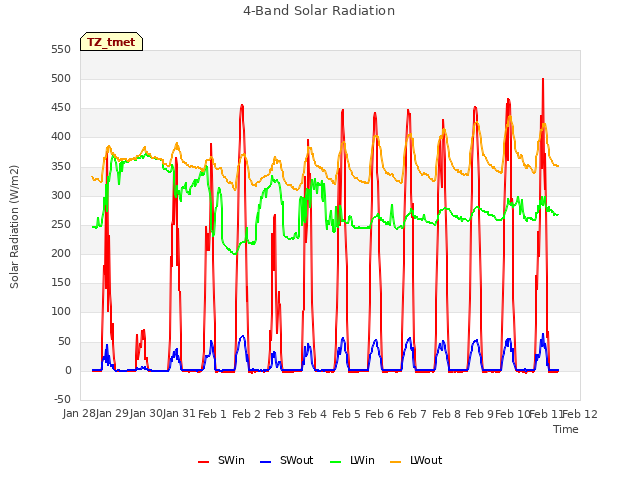Click the Feb 8 date tick label
The width and height of the screenshot is (640, 480).
[446, 414]
